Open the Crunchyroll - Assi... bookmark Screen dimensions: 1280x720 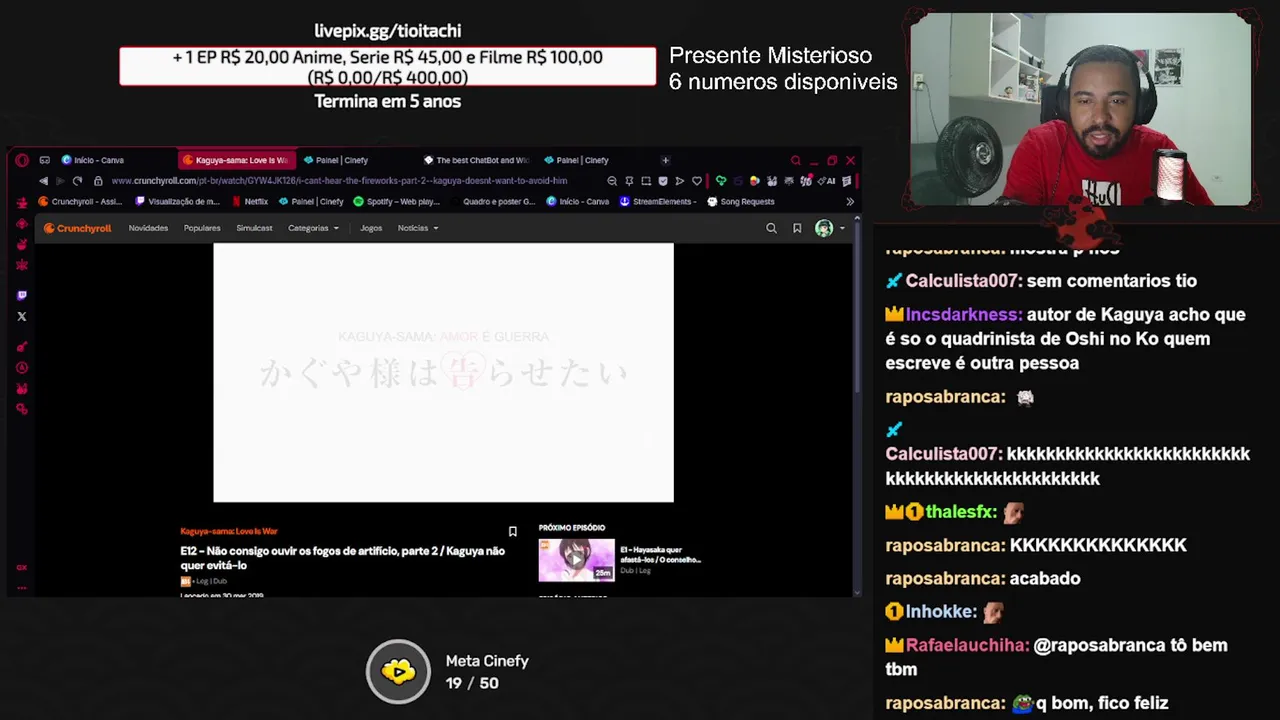[80, 201]
